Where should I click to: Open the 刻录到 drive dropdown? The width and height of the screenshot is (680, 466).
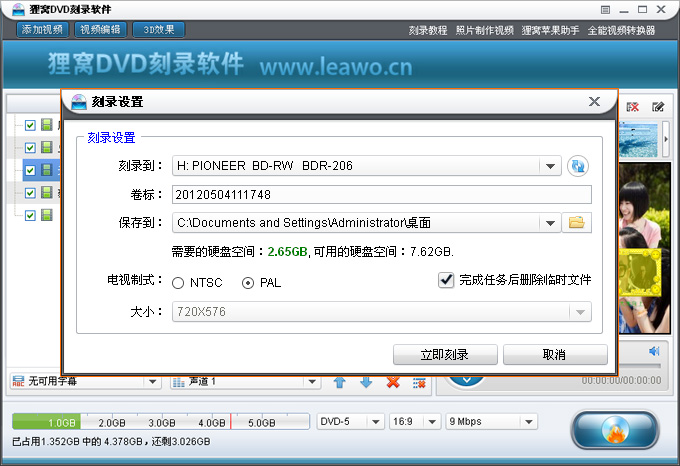coord(550,166)
